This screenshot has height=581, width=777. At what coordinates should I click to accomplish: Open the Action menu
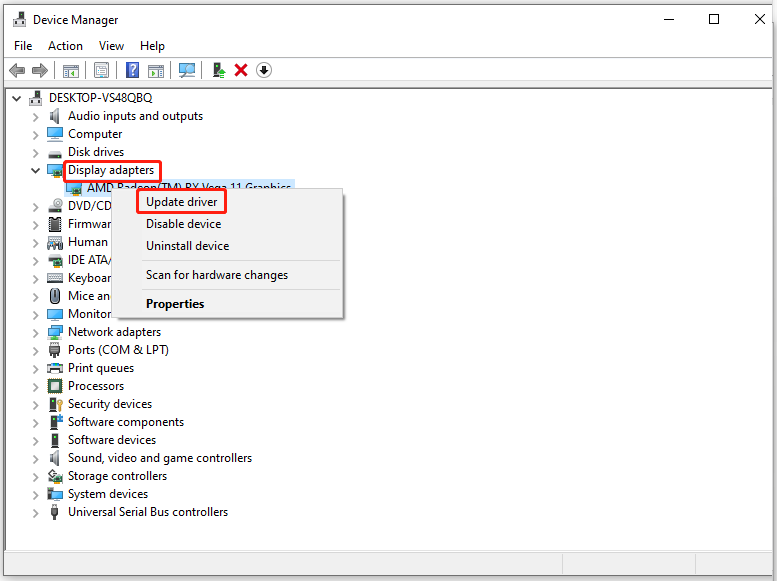pyautogui.click(x=65, y=46)
